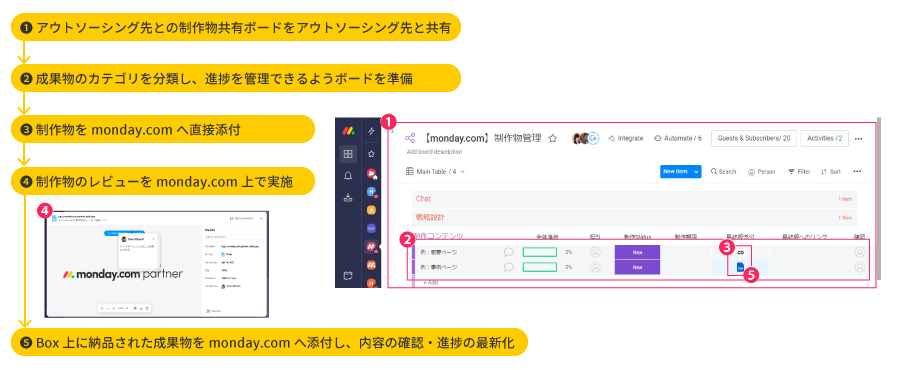The width and height of the screenshot is (900, 370).
Task: Select the blue H workspace icon
Action: [x=371, y=191]
